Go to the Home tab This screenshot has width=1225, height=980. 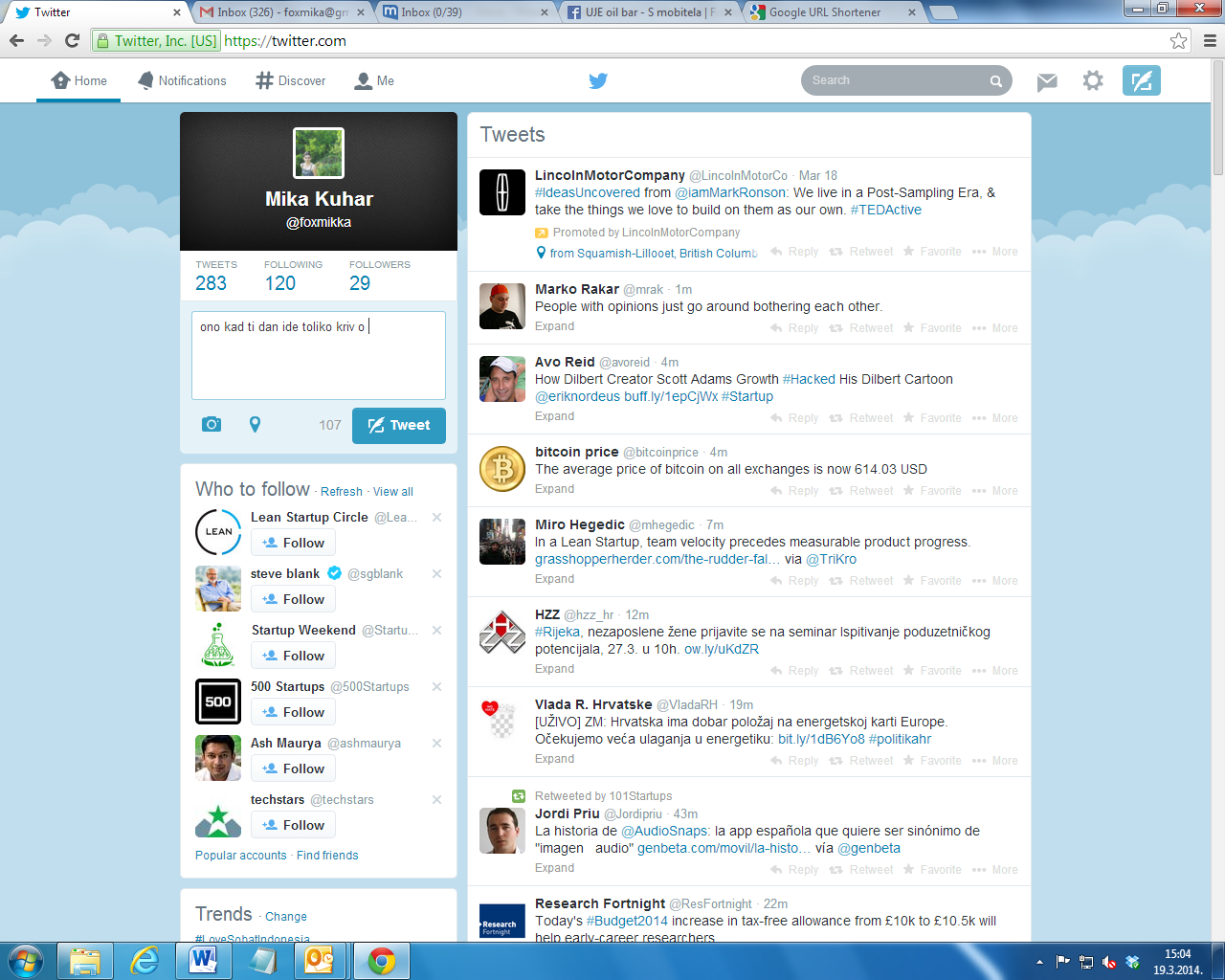click(79, 81)
